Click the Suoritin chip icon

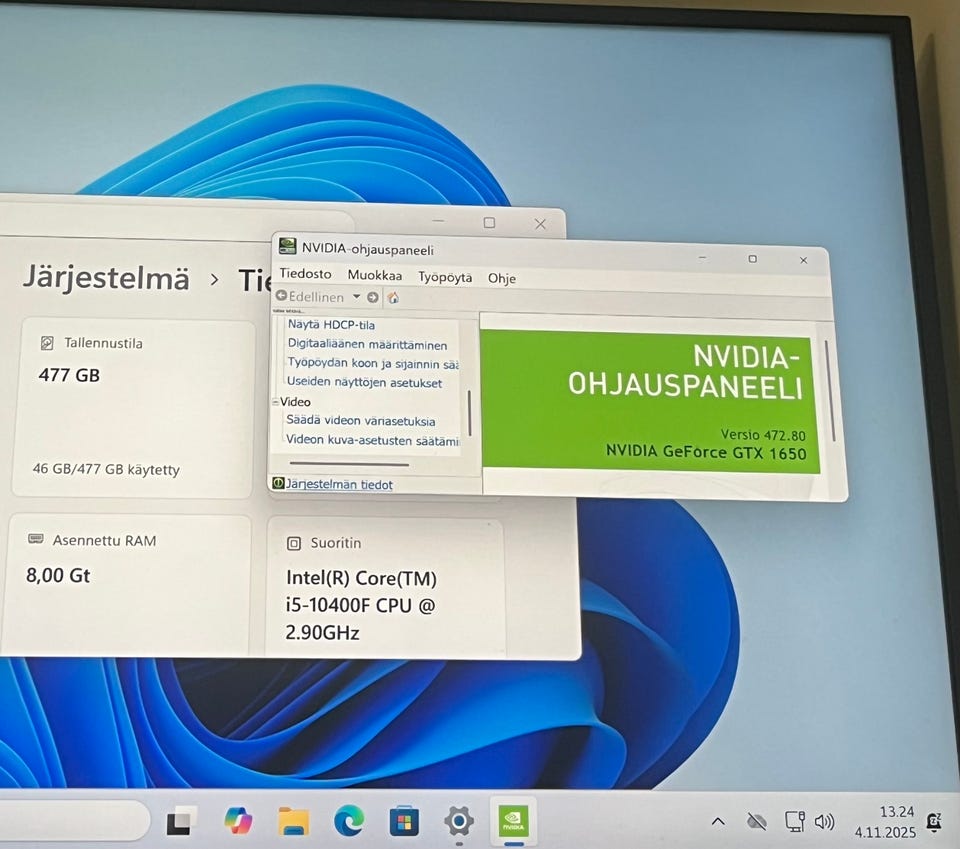point(294,543)
